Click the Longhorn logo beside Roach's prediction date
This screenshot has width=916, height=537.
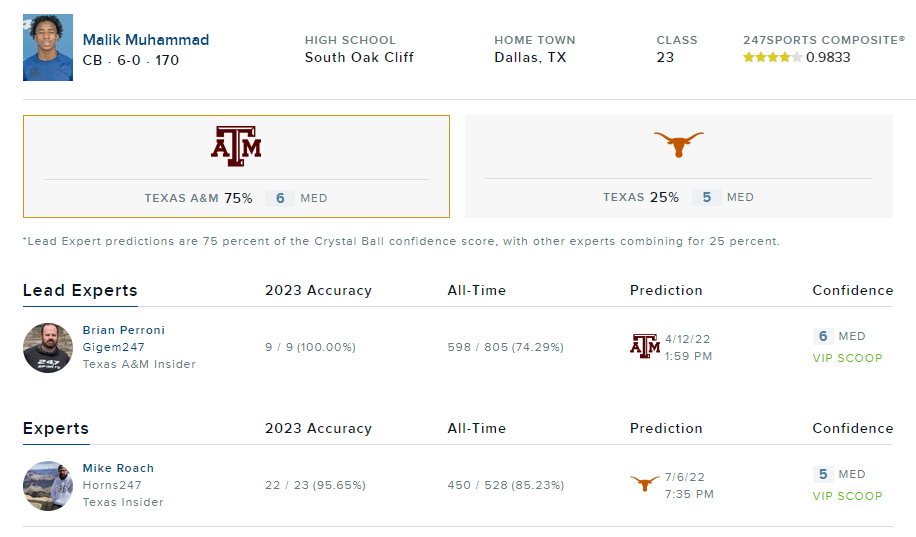tap(645, 484)
